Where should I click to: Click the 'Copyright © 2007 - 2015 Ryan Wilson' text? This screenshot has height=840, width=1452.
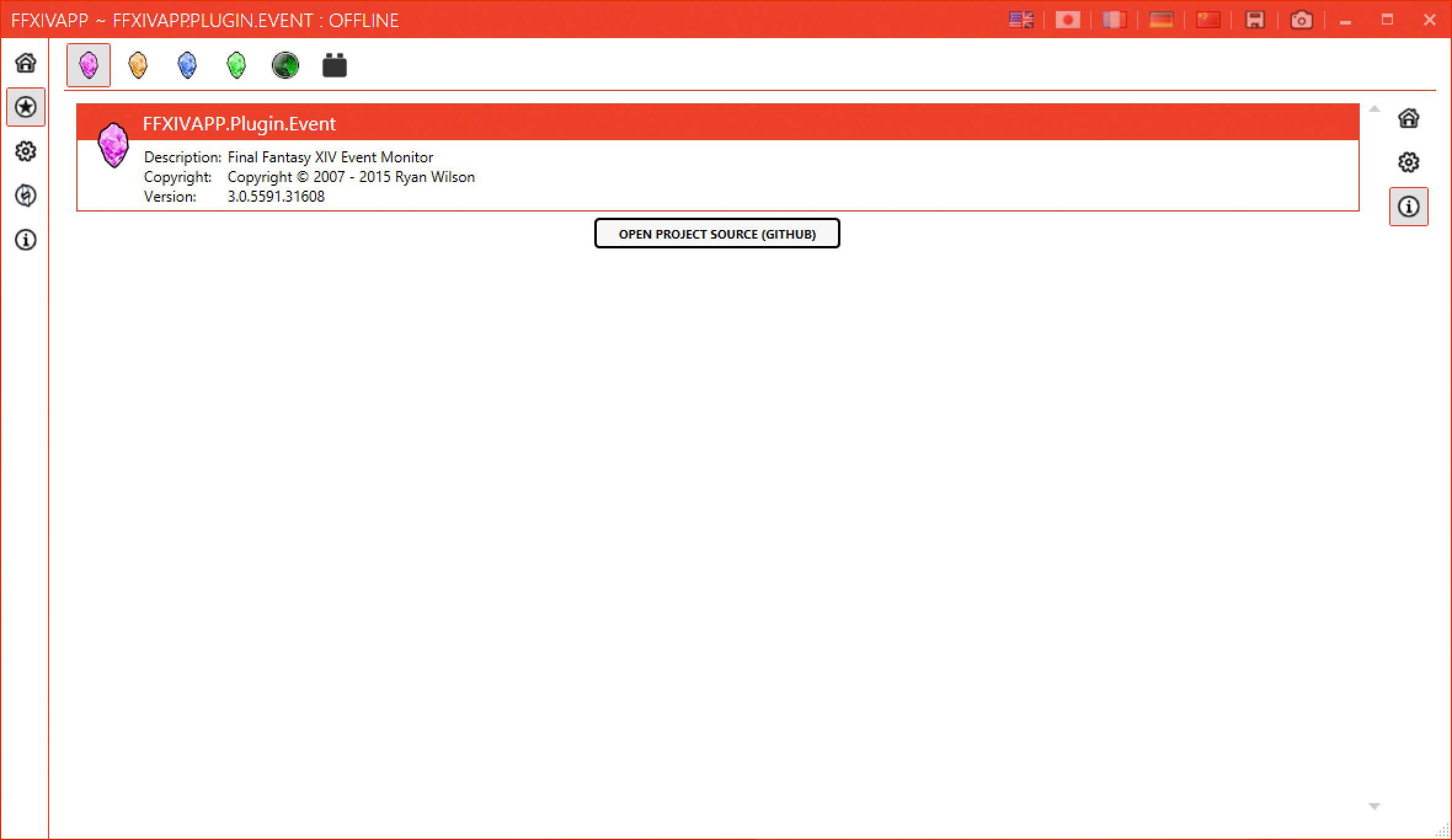point(351,177)
